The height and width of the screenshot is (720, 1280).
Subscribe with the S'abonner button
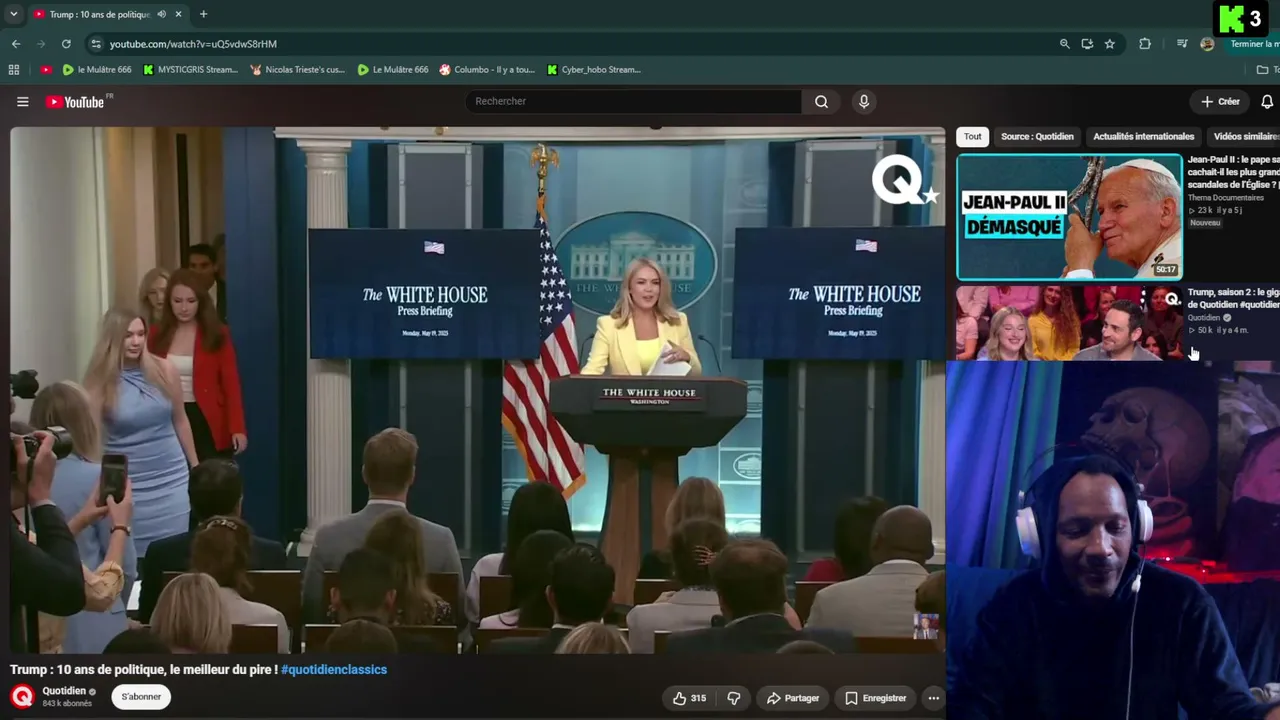pos(141,697)
